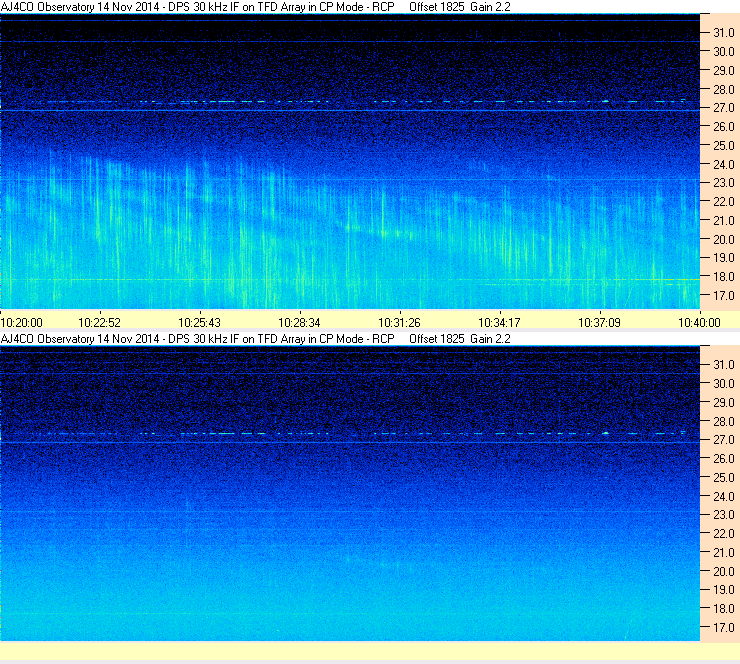Click the 18.0 label on lower spectrogram
The image size is (740, 664).
point(723,609)
